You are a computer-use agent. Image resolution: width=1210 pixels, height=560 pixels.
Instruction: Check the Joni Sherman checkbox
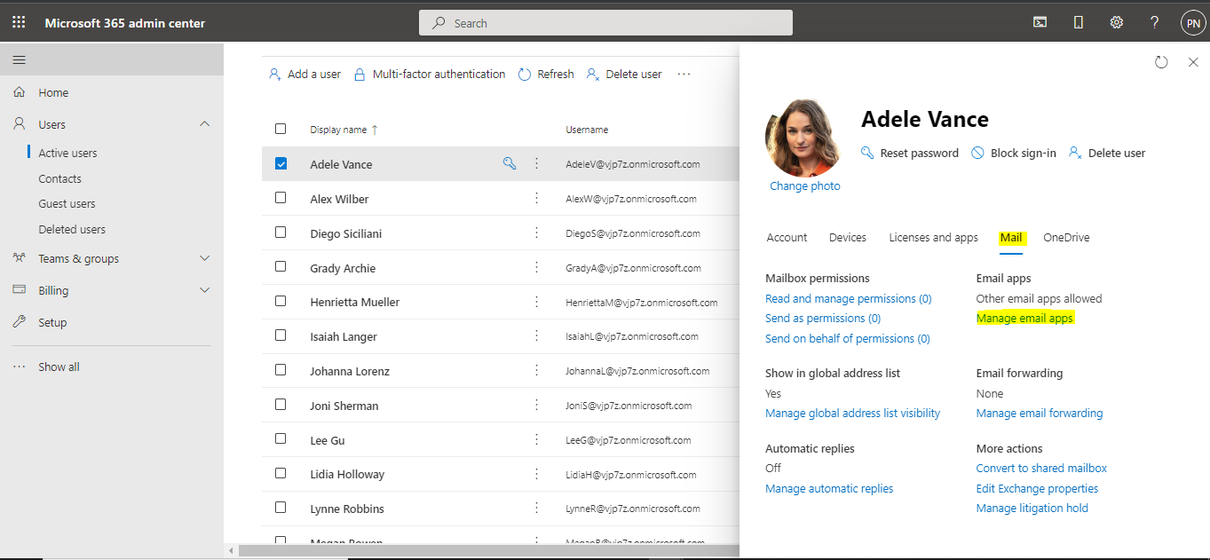tap(280, 405)
